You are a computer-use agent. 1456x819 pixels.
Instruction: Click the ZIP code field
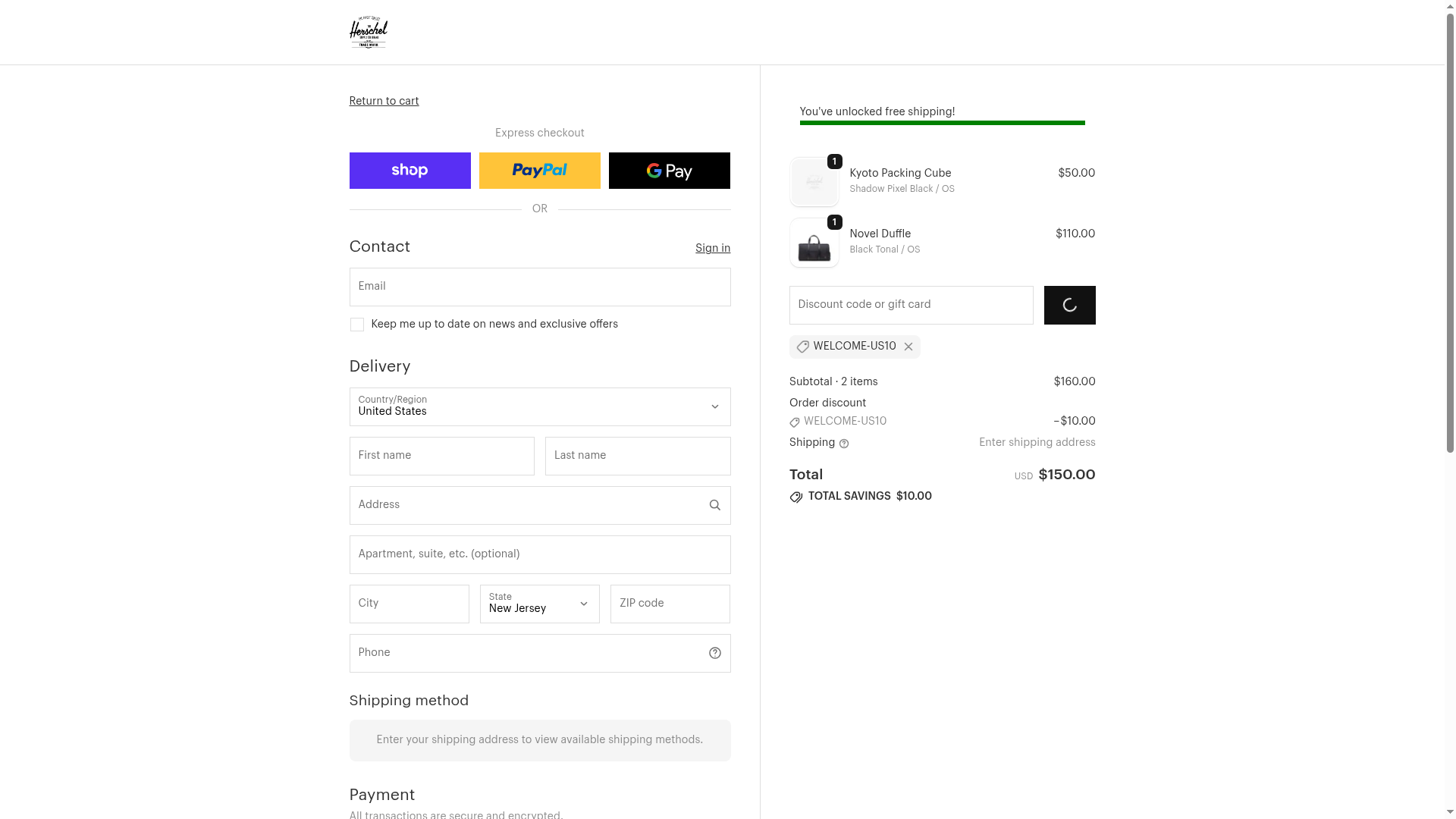[670, 604]
